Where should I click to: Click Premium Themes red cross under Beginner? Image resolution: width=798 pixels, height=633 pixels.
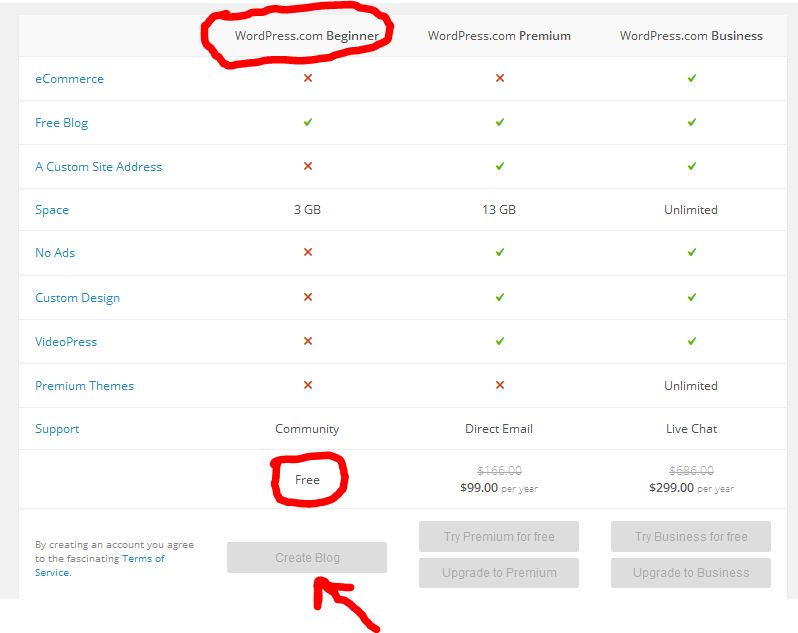click(x=307, y=385)
